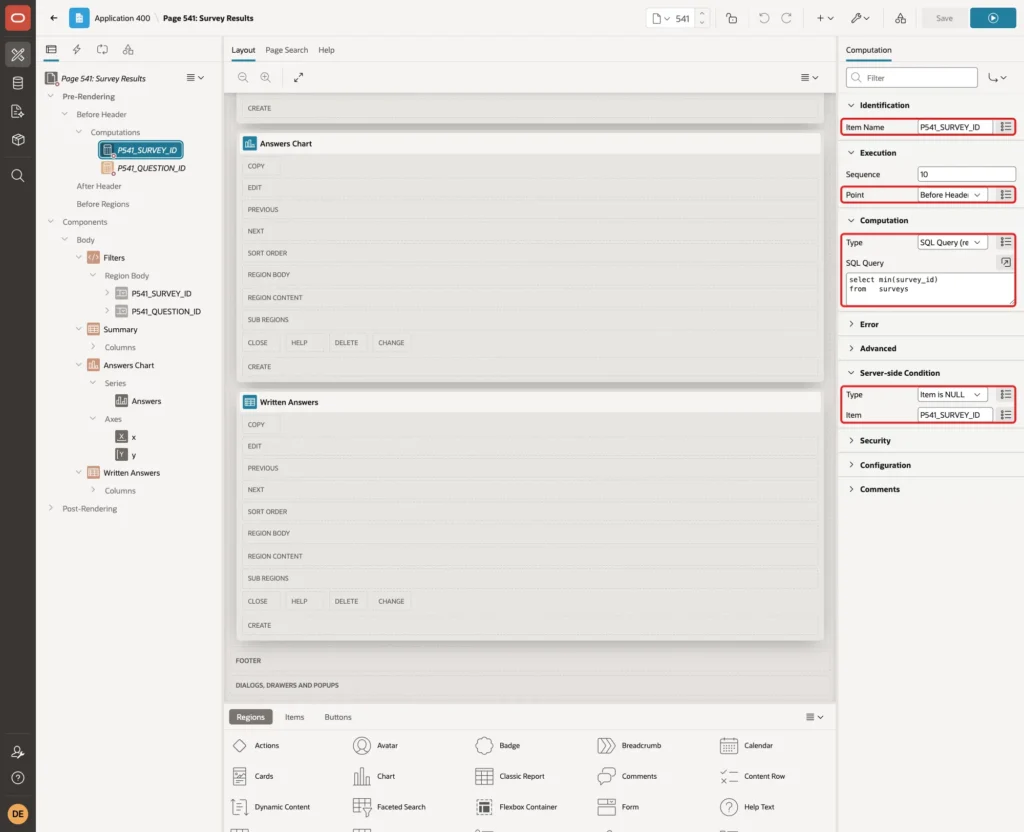Image resolution: width=1024 pixels, height=832 pixels.
Task: Expand the Security section
Action: (x=851, y=440)
